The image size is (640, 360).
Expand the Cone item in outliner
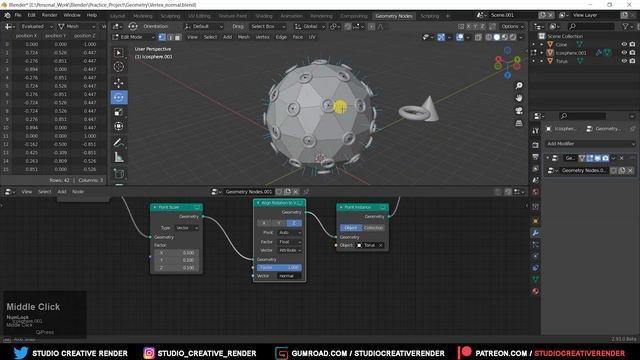click(x=542, y=44)
